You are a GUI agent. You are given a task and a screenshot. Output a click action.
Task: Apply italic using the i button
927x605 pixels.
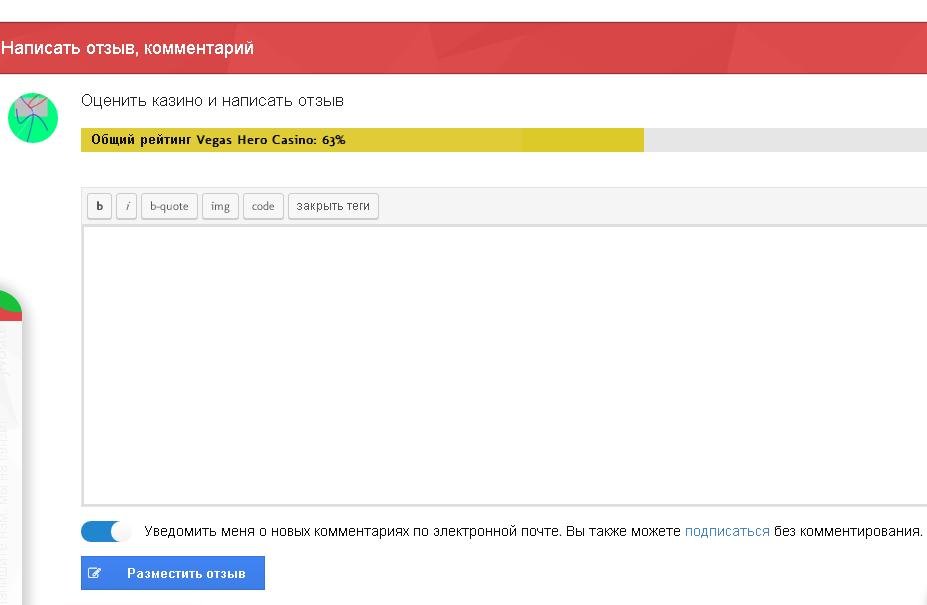[x=127, y=206]
